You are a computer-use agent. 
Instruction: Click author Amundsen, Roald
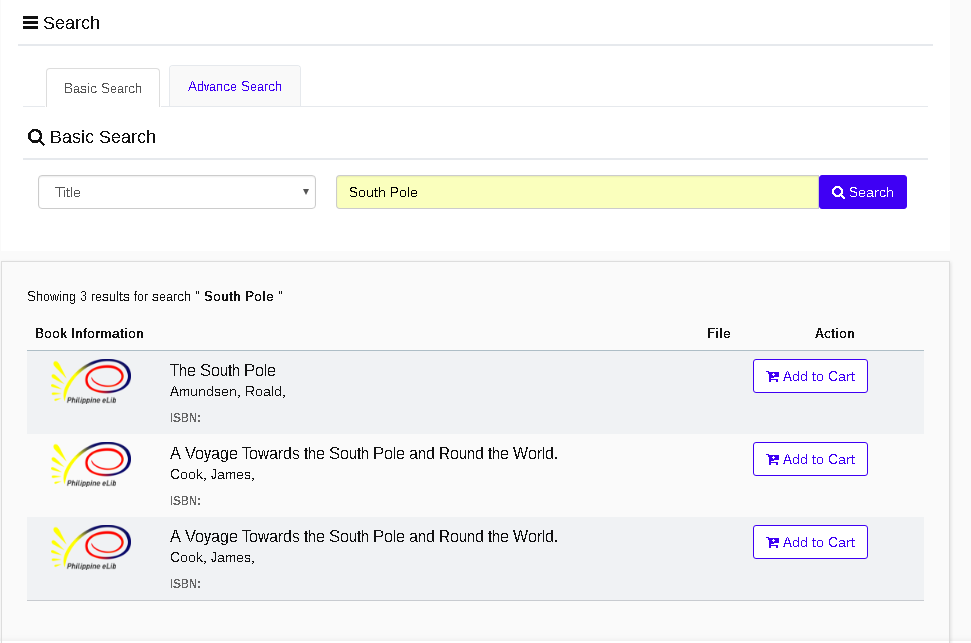228,391
